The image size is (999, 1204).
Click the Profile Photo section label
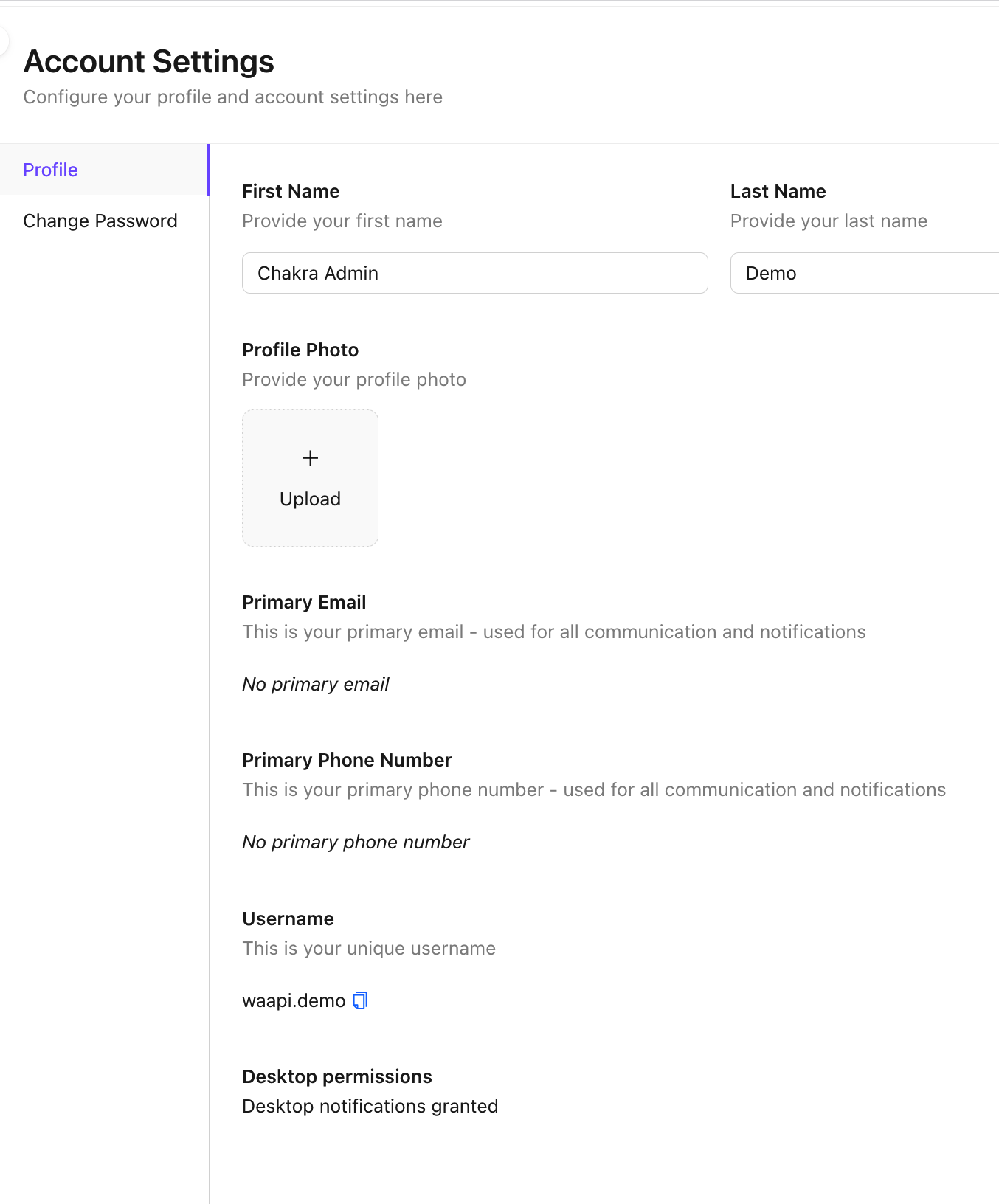tap(300, 350)
